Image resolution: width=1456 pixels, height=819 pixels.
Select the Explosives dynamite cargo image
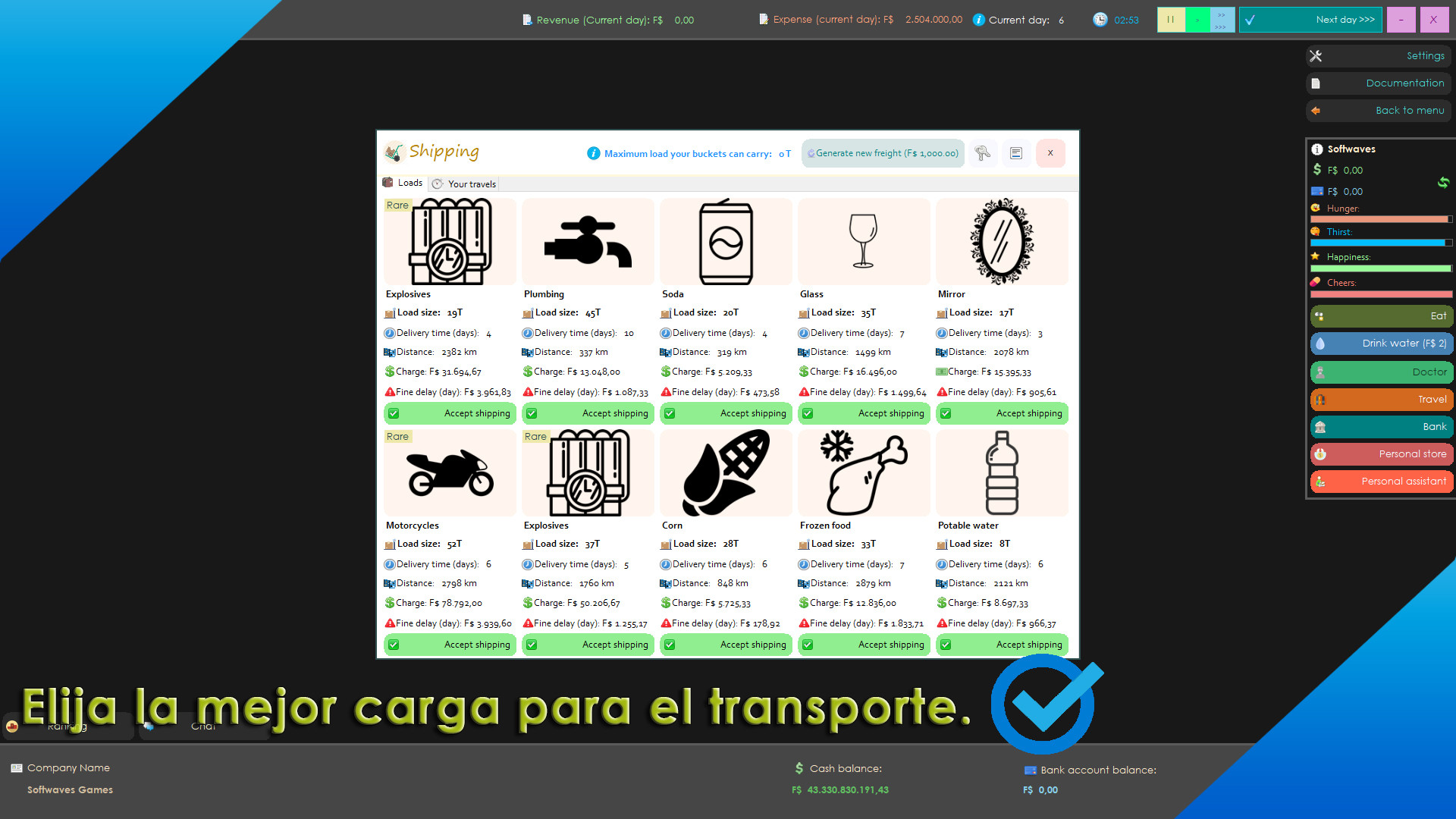tap(450, 241)
